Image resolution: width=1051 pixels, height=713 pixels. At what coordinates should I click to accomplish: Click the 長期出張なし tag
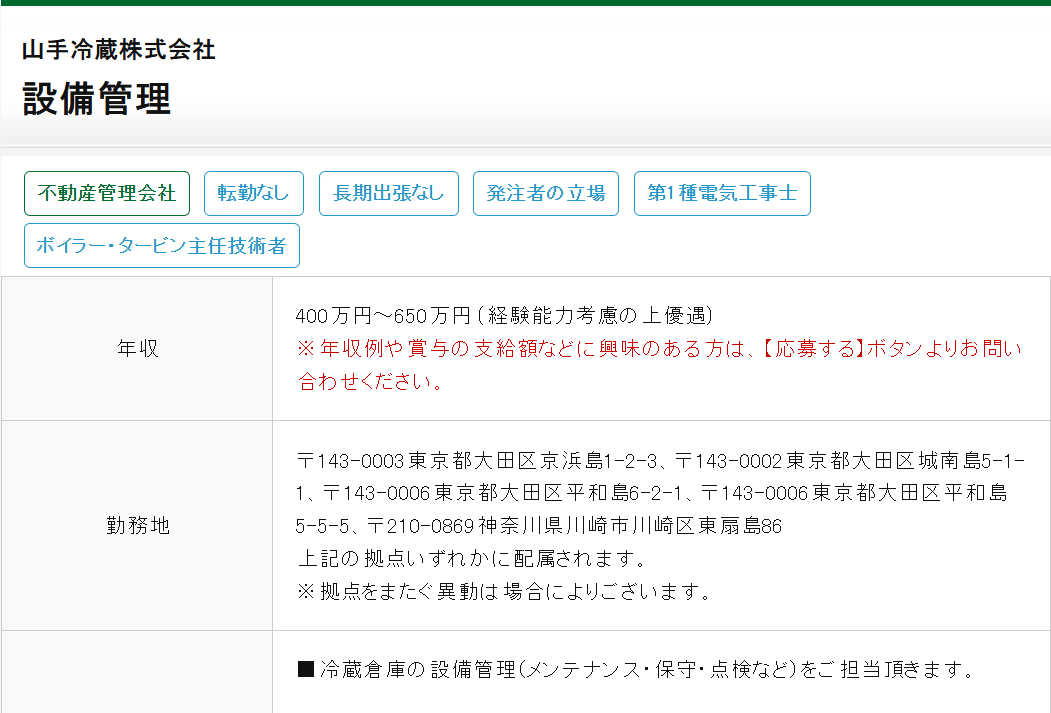click(388, 194)
